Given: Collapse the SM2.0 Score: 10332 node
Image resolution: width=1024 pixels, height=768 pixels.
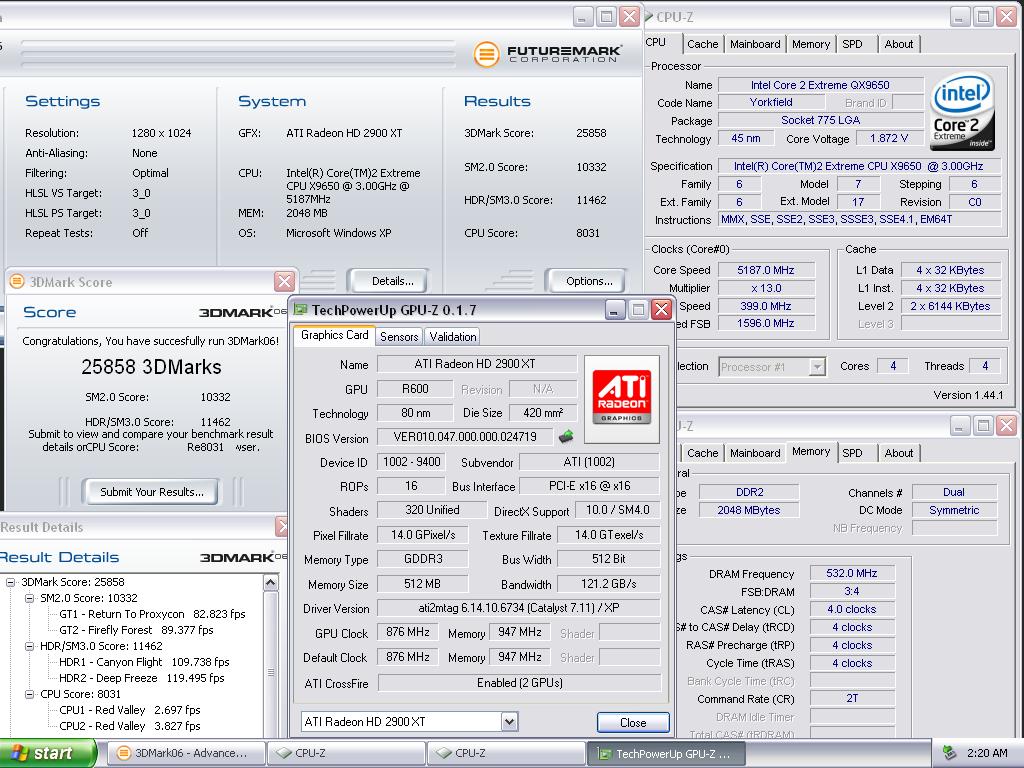Looking at the screenshot, I should point(29,598).
